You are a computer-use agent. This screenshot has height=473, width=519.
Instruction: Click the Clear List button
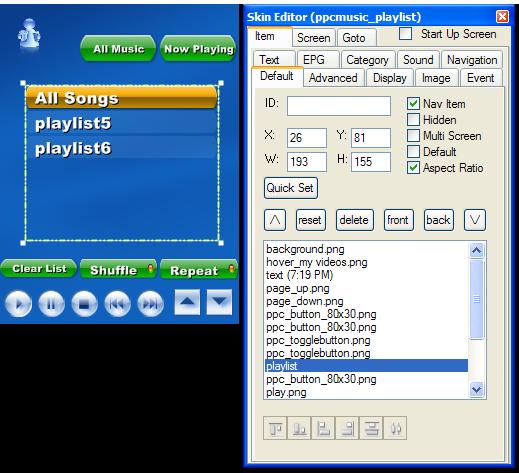coord(39,269)
